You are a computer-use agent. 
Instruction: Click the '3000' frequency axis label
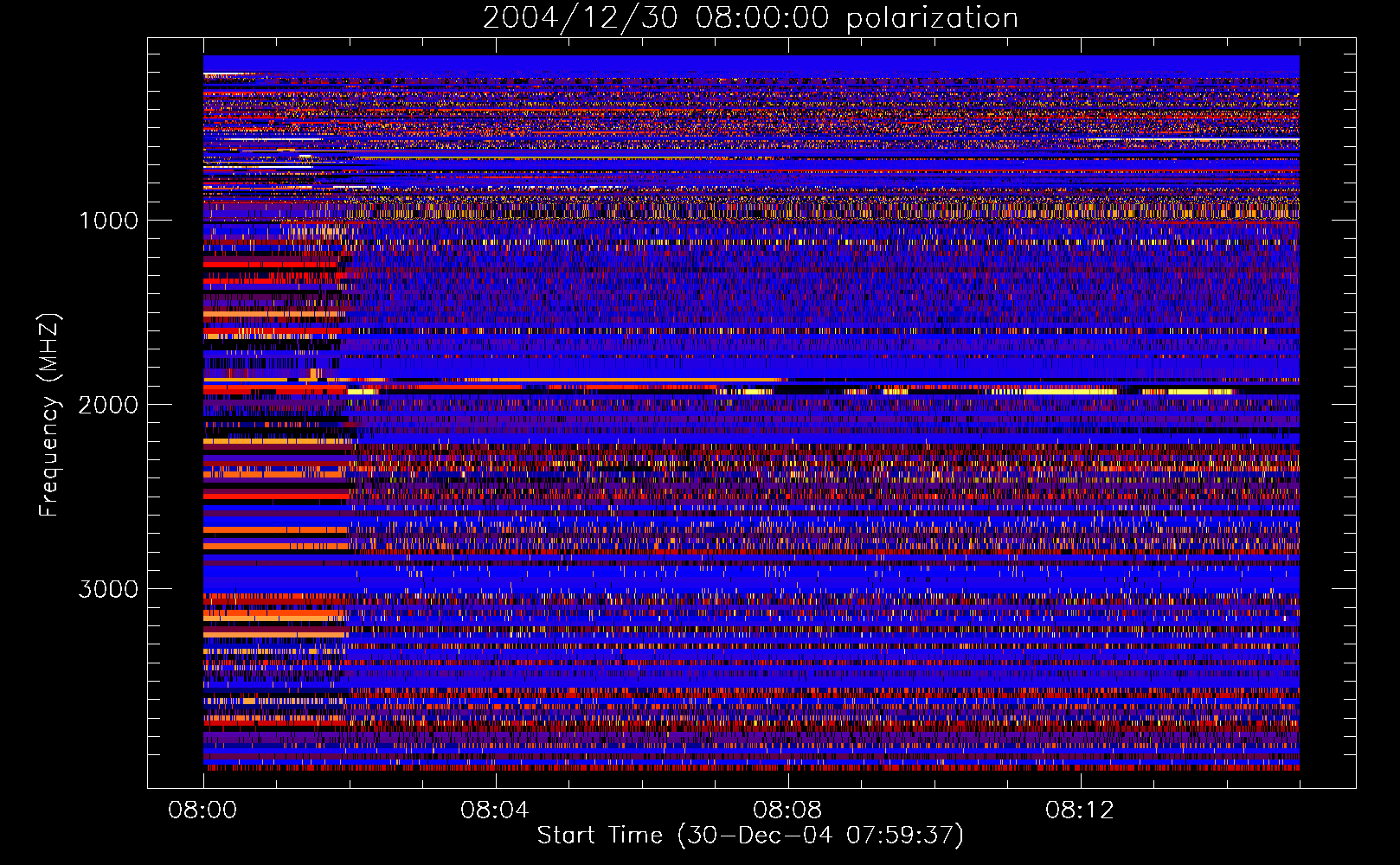pyautogui.click(x=108, y=589)
